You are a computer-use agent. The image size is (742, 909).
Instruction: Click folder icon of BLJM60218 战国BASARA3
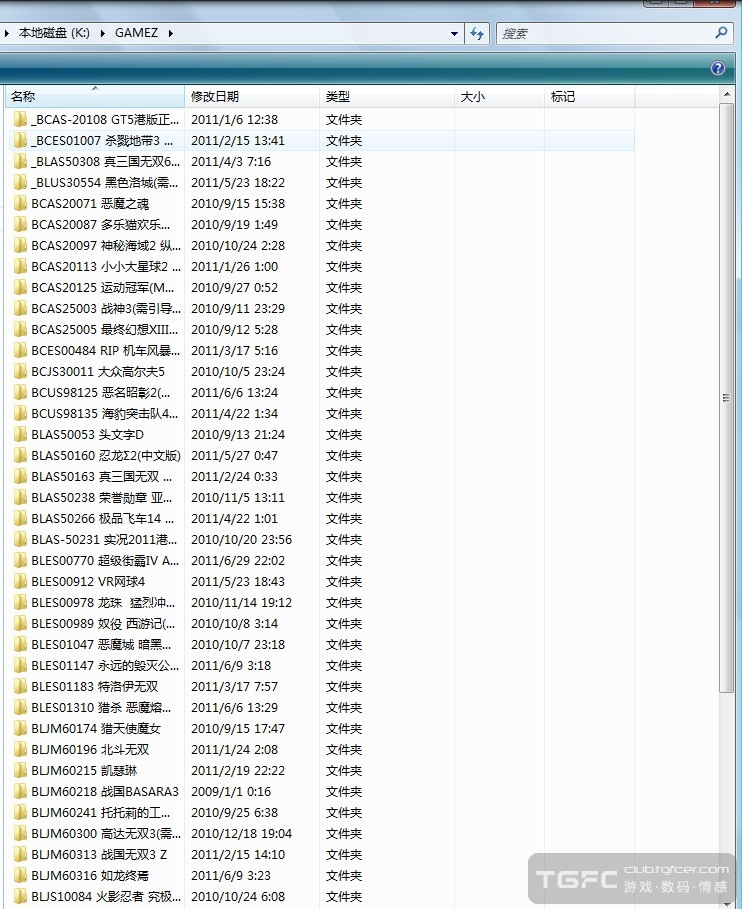pos(20,792)
